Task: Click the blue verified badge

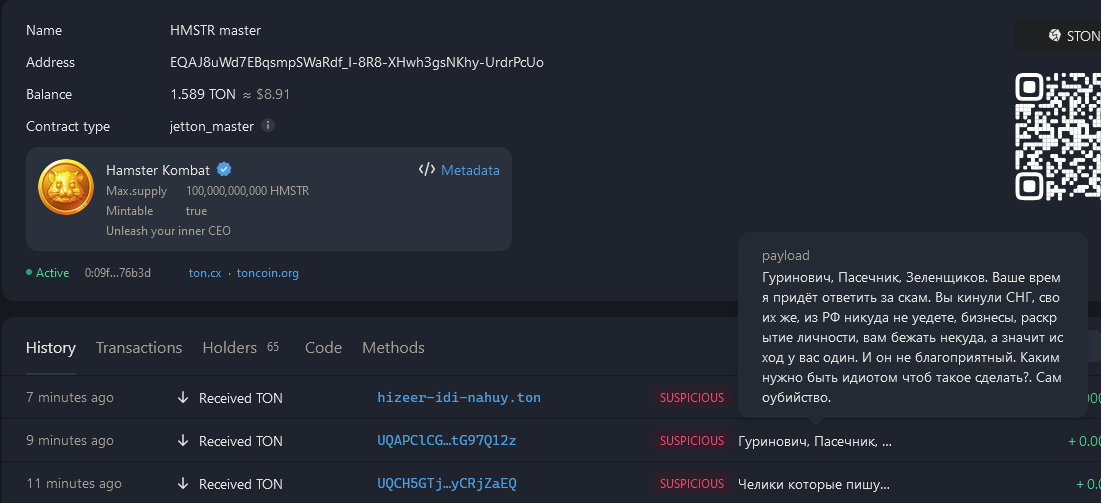Action: (225, 169)
